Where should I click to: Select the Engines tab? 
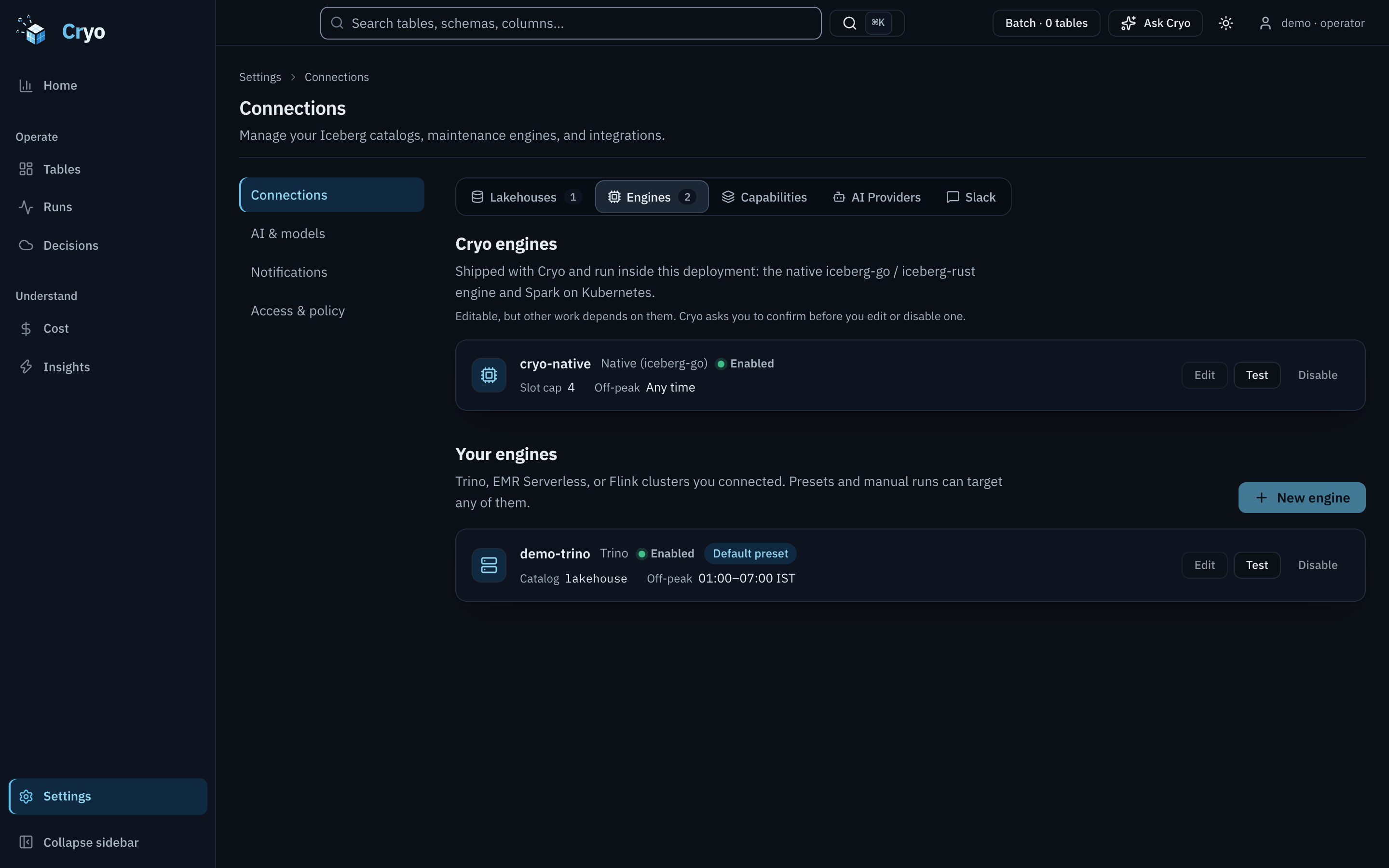click(x=652, y=197)
